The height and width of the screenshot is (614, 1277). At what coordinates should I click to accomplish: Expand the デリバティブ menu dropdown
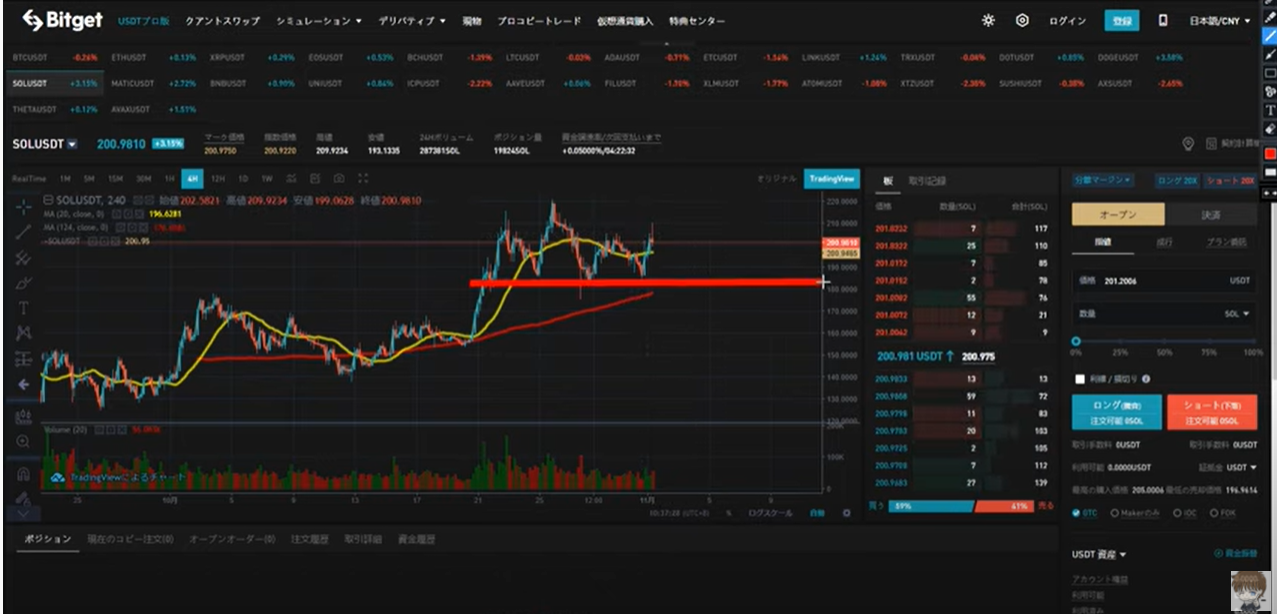(x=413, y=21)
